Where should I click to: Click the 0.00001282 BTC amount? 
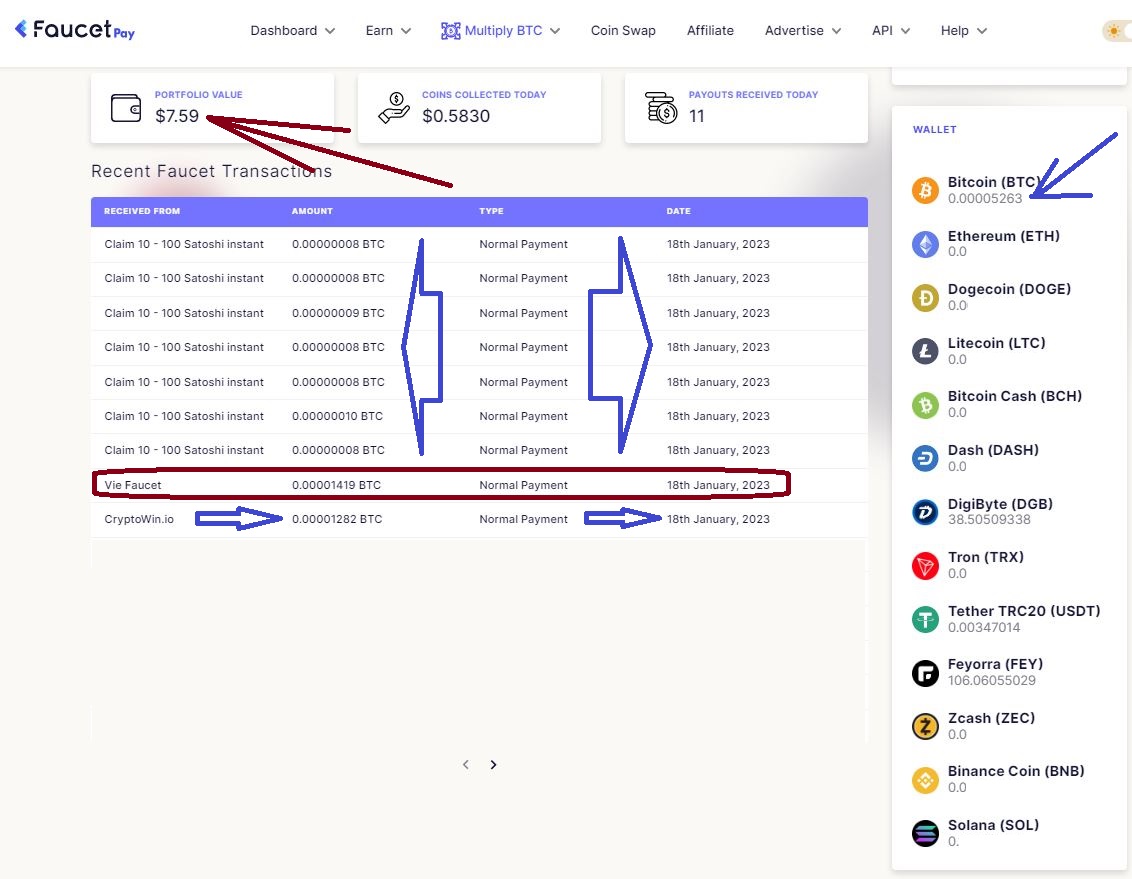click(336, 519)
